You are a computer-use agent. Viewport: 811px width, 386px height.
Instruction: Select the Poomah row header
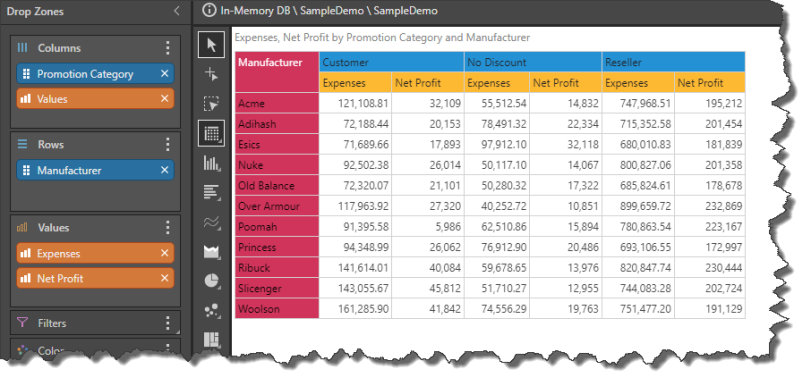pos(277,227)
